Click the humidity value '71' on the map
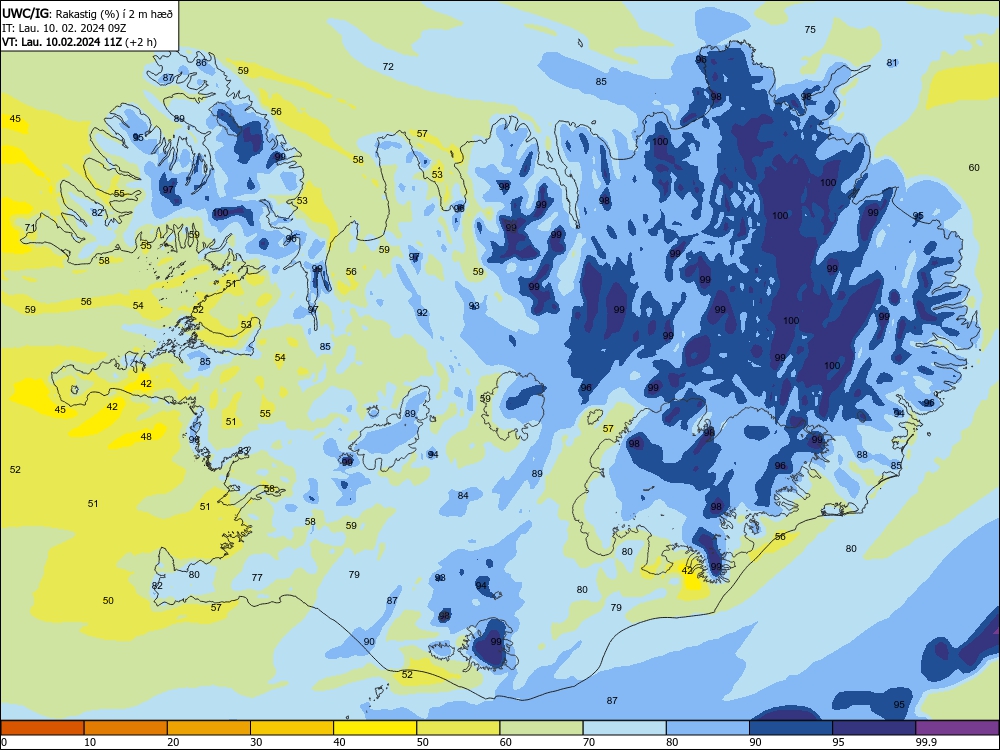Screen dimensions: 1000x750 pyautogui.click(x=30, y=228)
